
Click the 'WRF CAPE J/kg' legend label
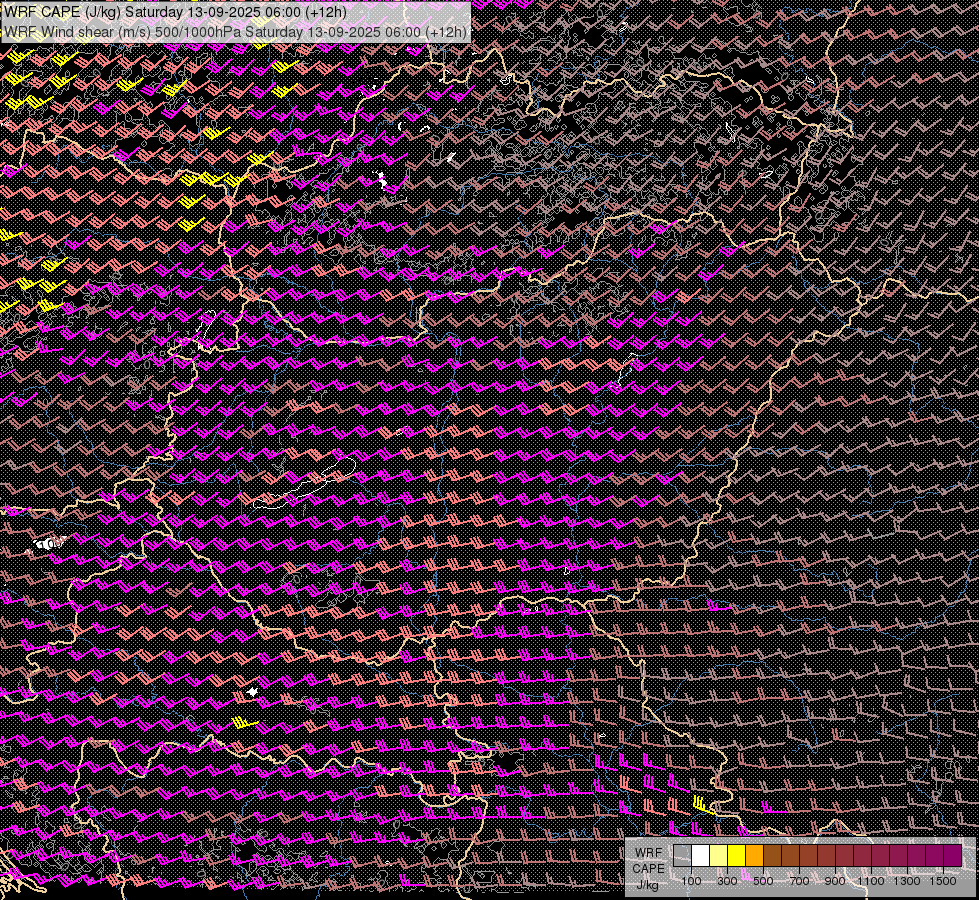tap(647, 868)
